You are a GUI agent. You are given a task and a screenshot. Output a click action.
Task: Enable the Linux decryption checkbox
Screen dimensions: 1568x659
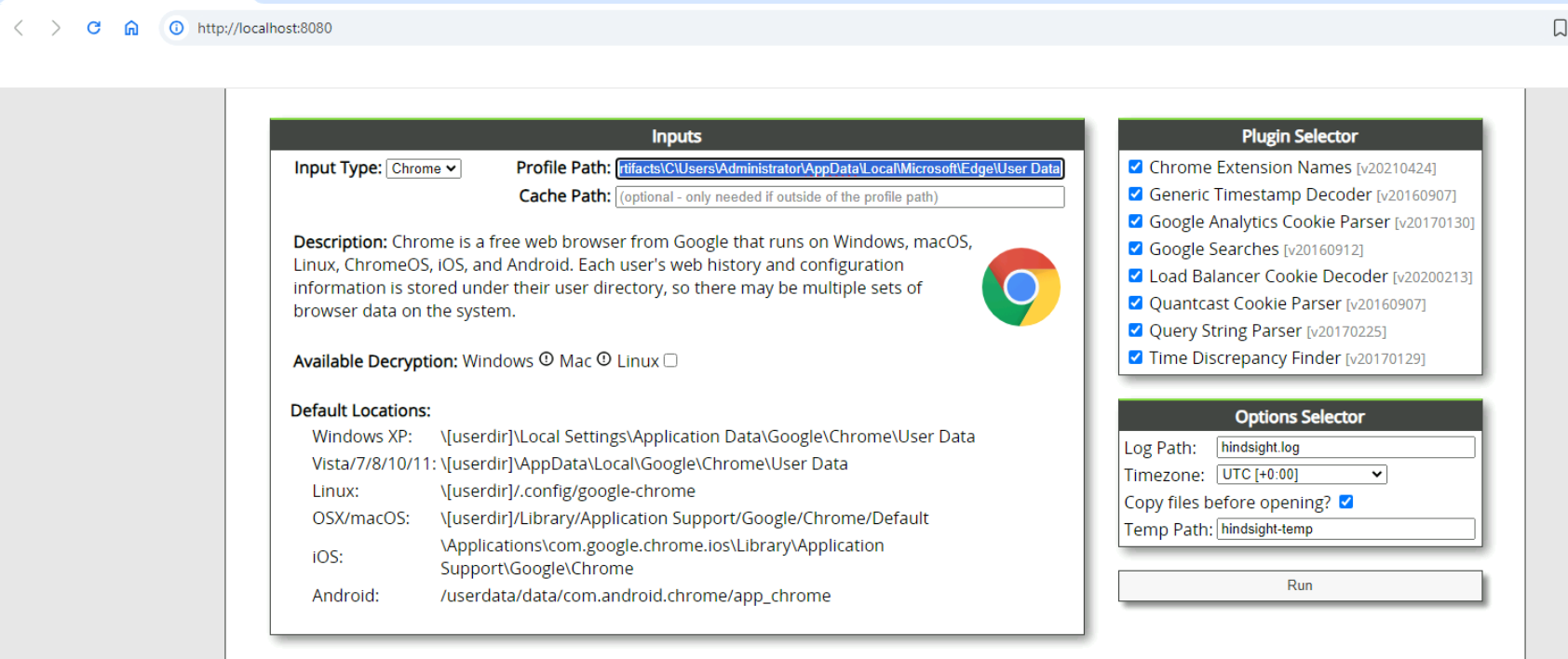[x=670, y=360]
